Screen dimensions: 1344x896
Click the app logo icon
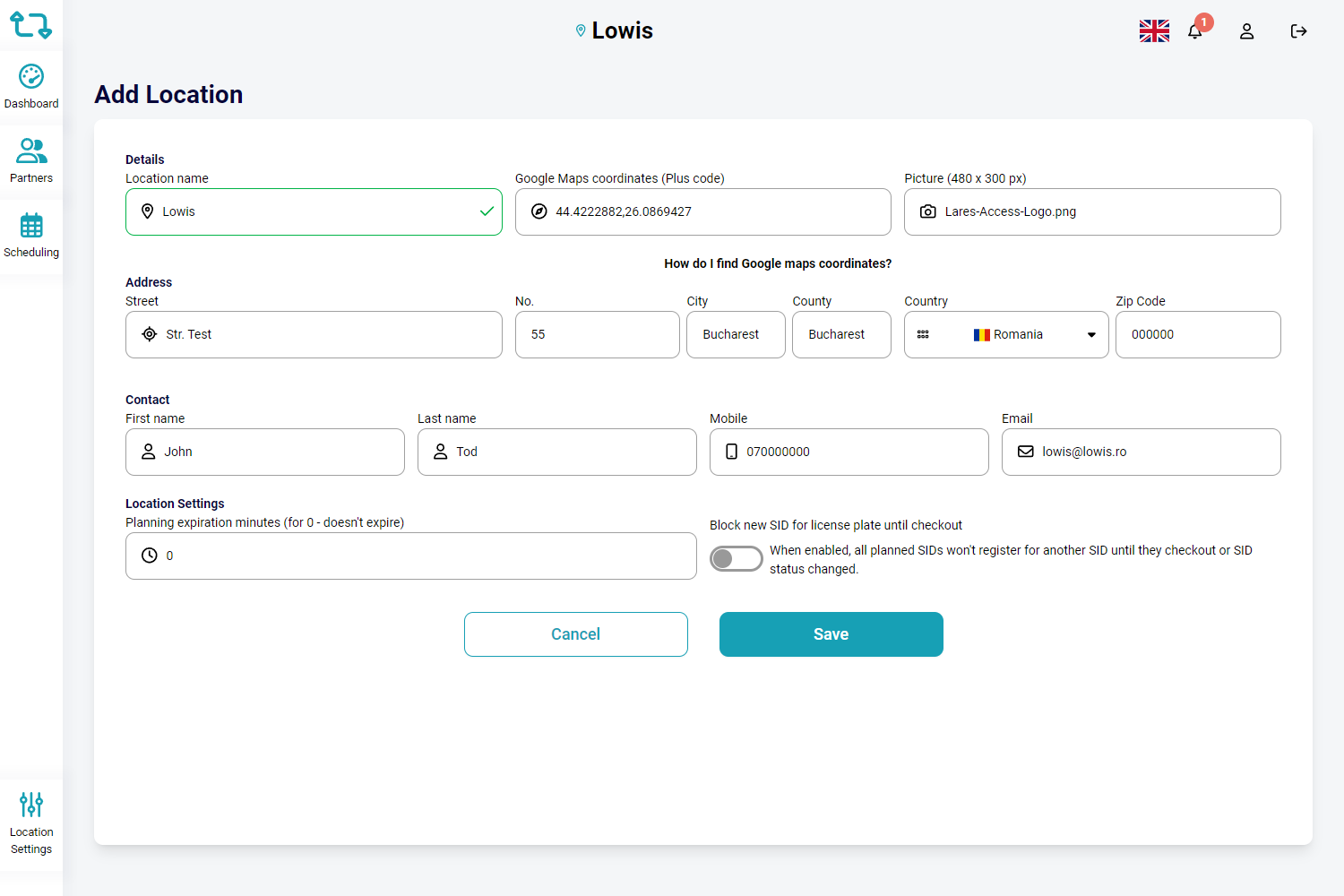[x=30, y=25]
